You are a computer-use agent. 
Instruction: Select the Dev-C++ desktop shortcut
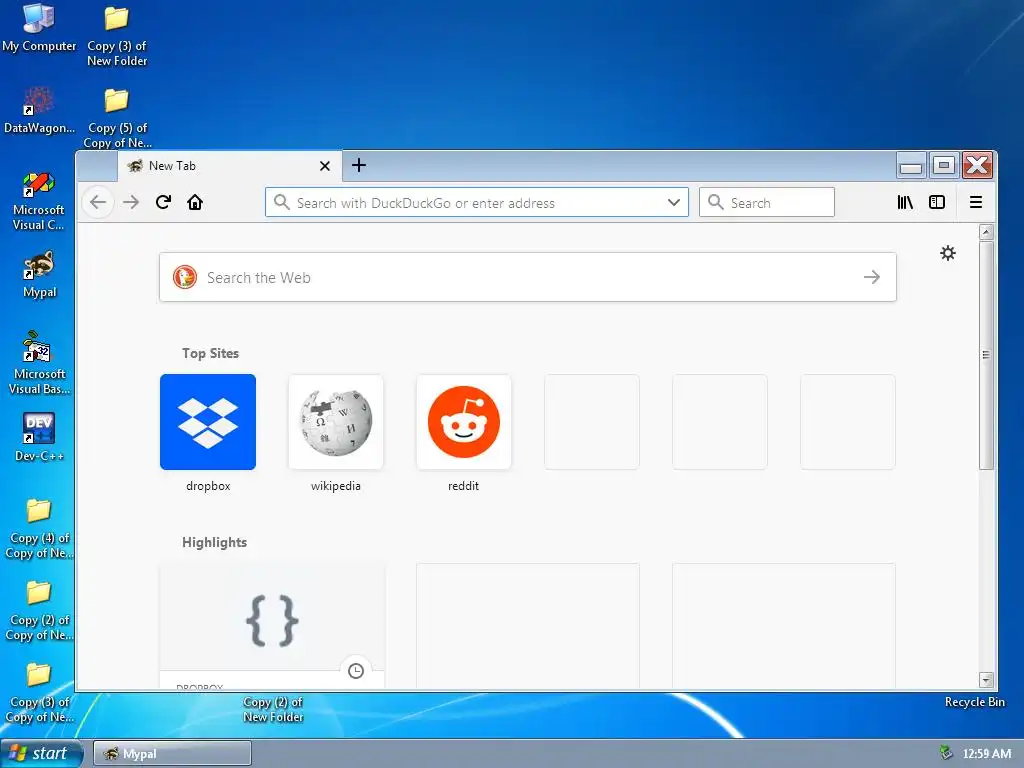click(x=39, y=437)
